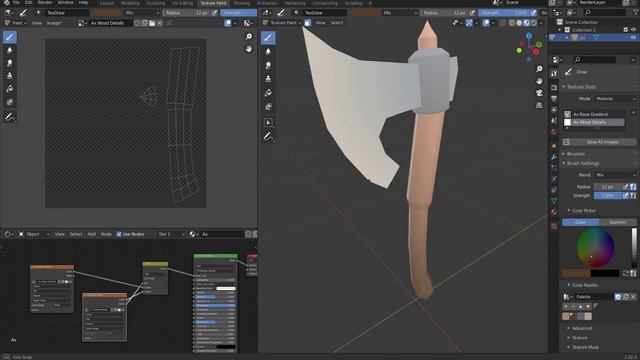Open the Window menu
Screen dimensions: 640x360
pos(65,2)
